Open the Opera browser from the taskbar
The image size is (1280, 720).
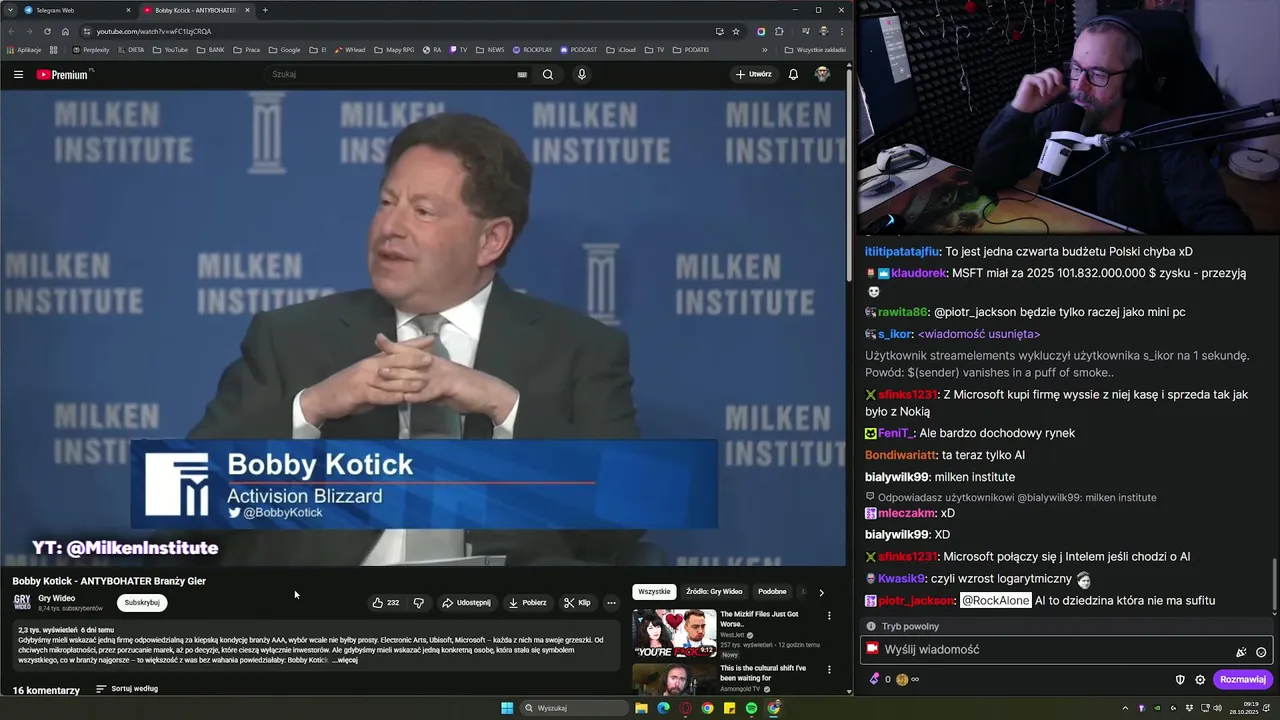click(685, 708)
